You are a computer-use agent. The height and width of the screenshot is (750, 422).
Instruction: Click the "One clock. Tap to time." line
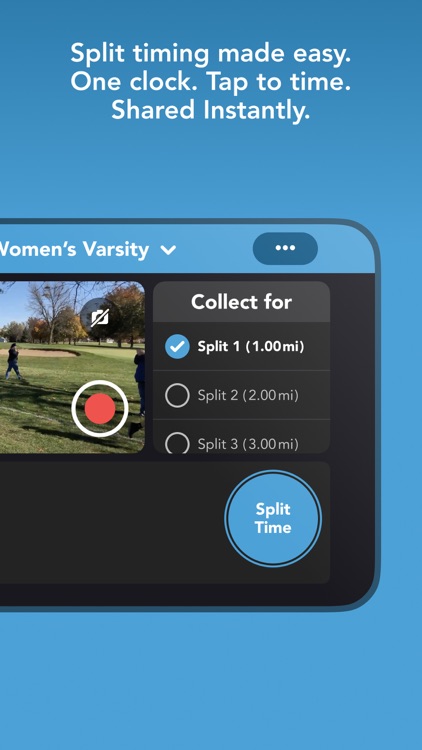pos(211,81)
